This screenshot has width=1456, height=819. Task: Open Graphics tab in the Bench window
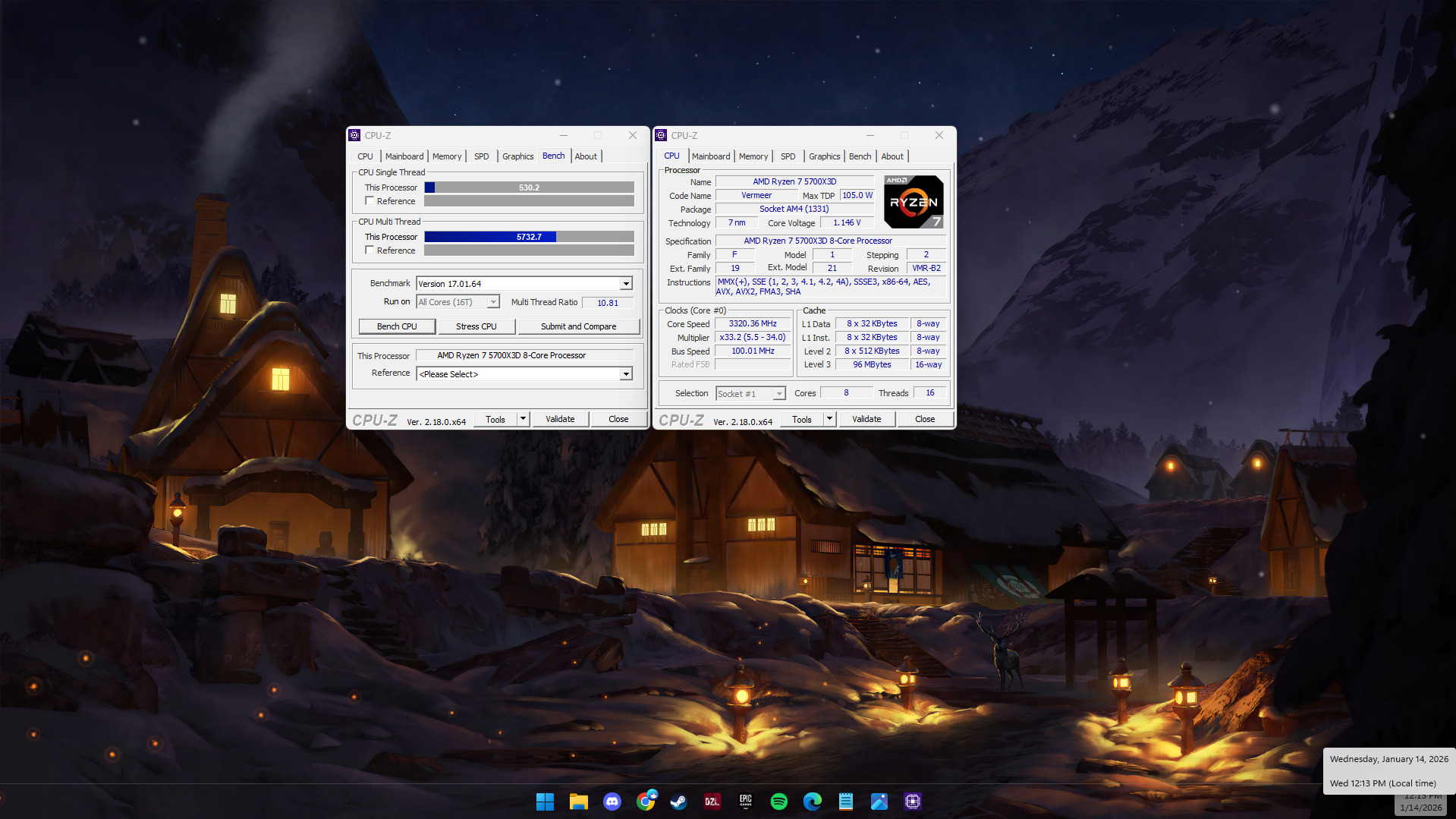(x=518, y=156)
